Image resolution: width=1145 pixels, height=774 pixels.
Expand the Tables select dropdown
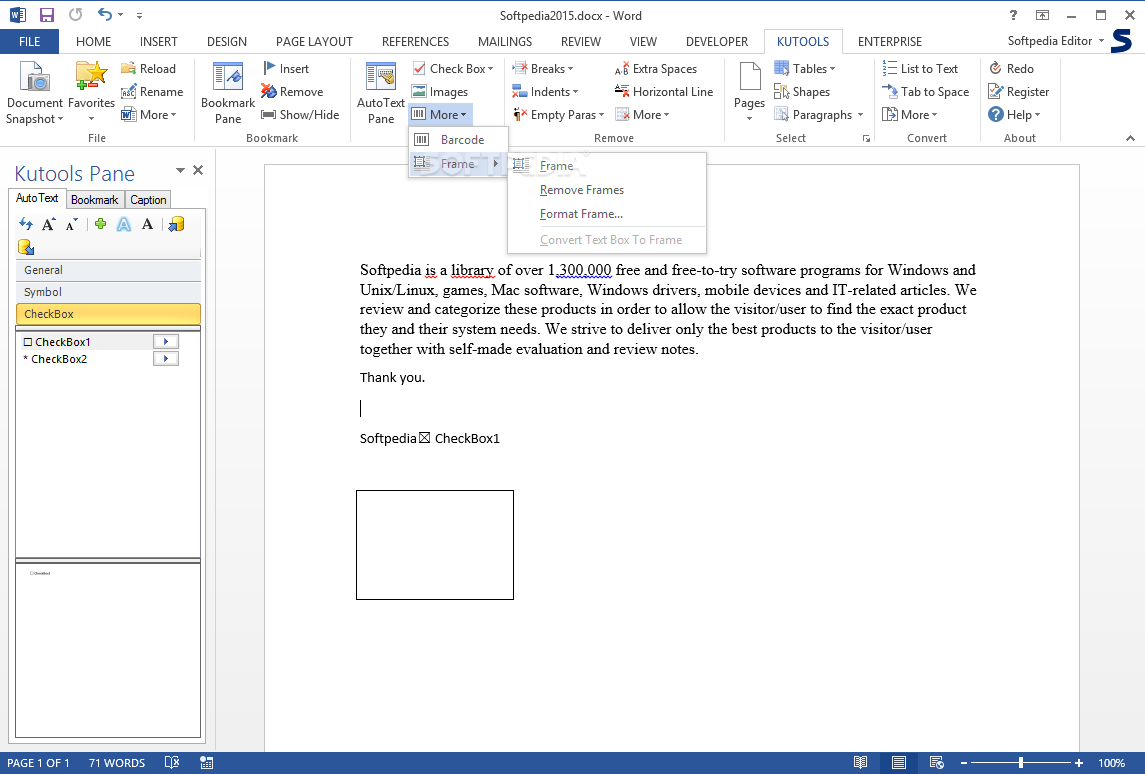coord(805,69)
